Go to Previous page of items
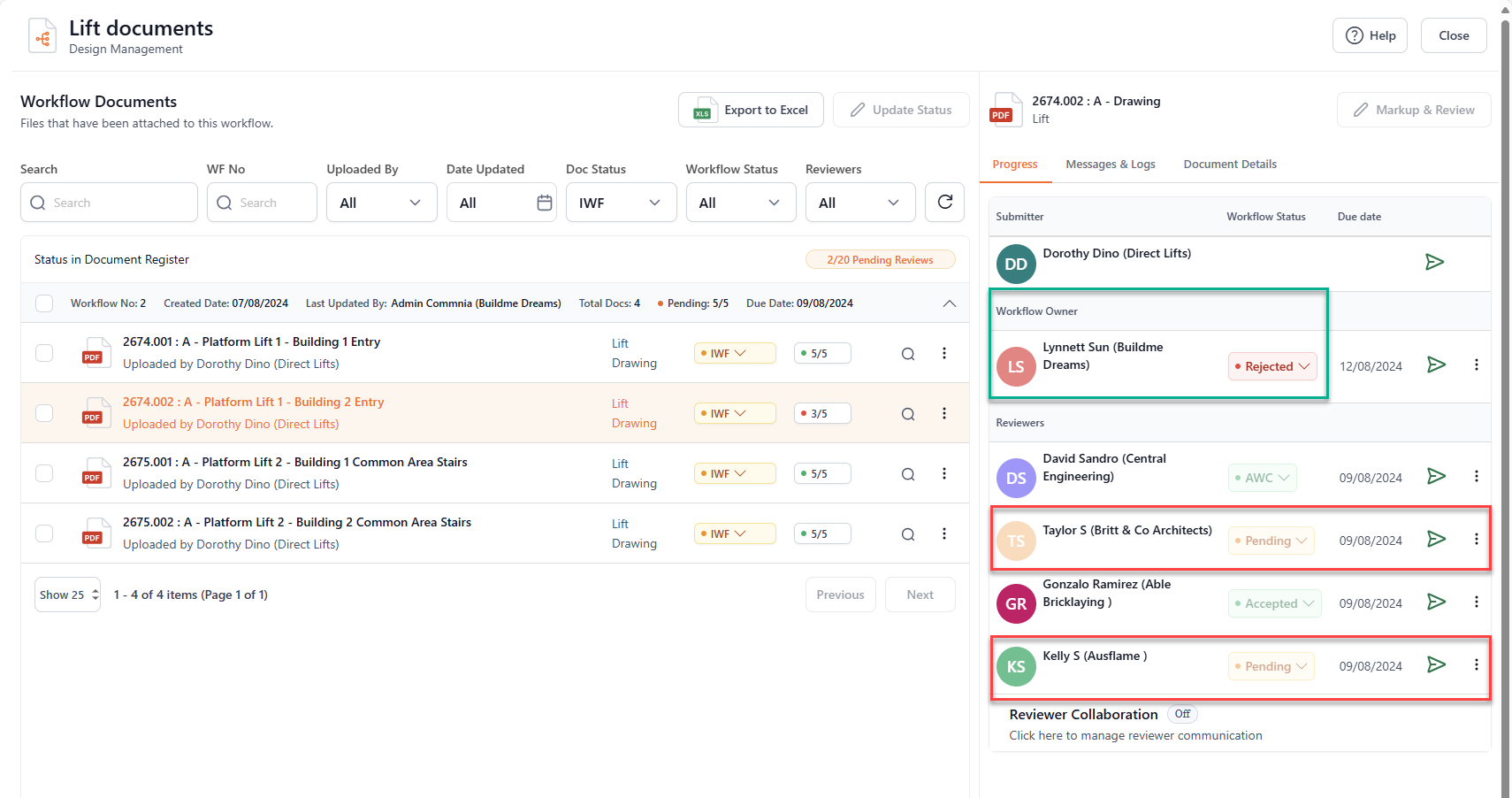The width and height of the screenshot is (1512, 798). 840,595
